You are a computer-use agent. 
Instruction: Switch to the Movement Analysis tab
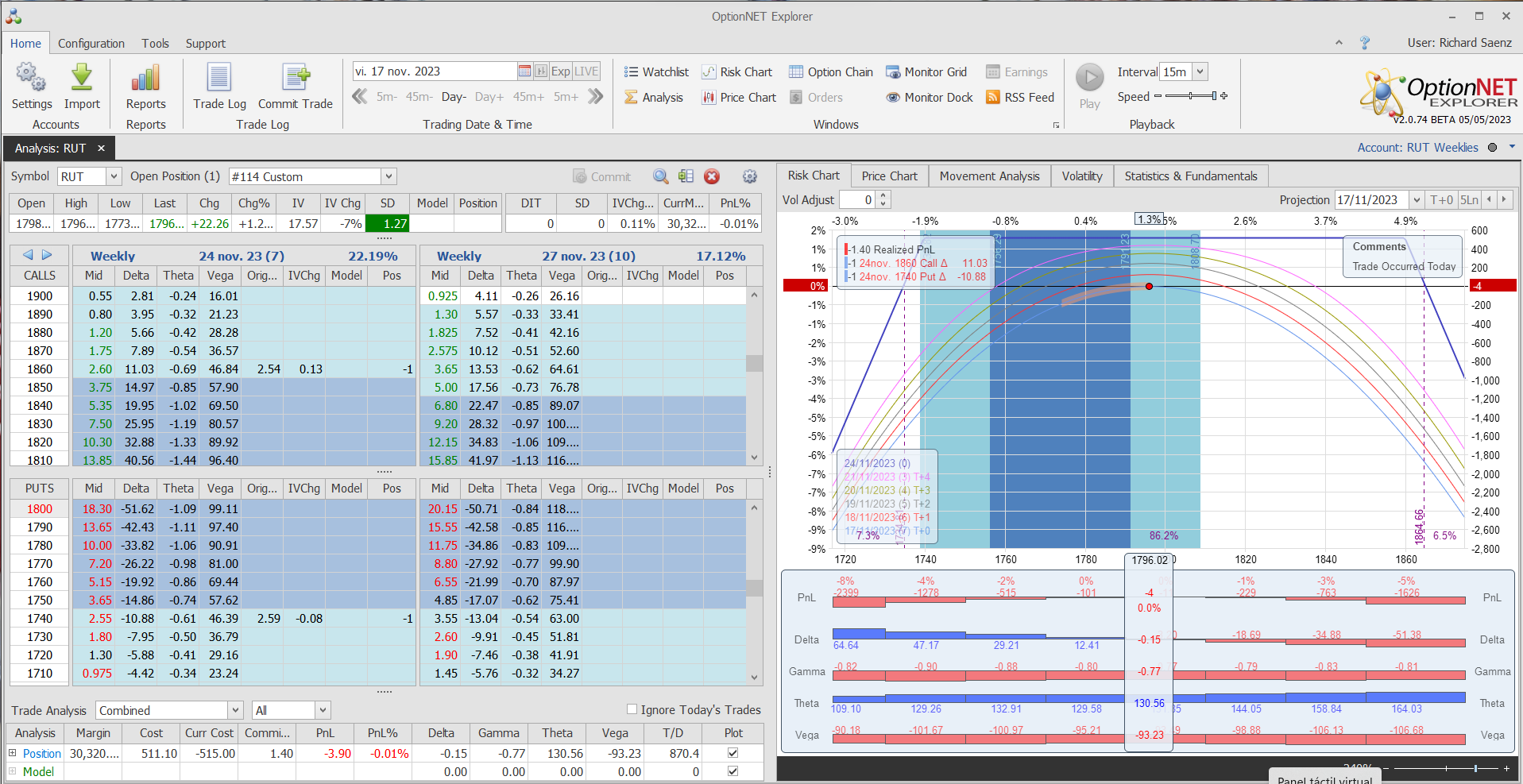pyautogui.click(x=989, y=176)
